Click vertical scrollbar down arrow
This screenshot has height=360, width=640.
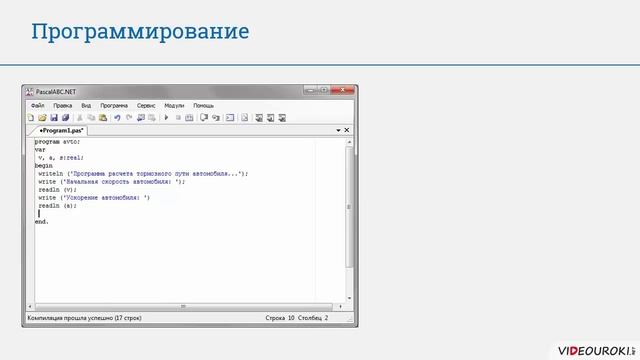click(x=349, y=298)
